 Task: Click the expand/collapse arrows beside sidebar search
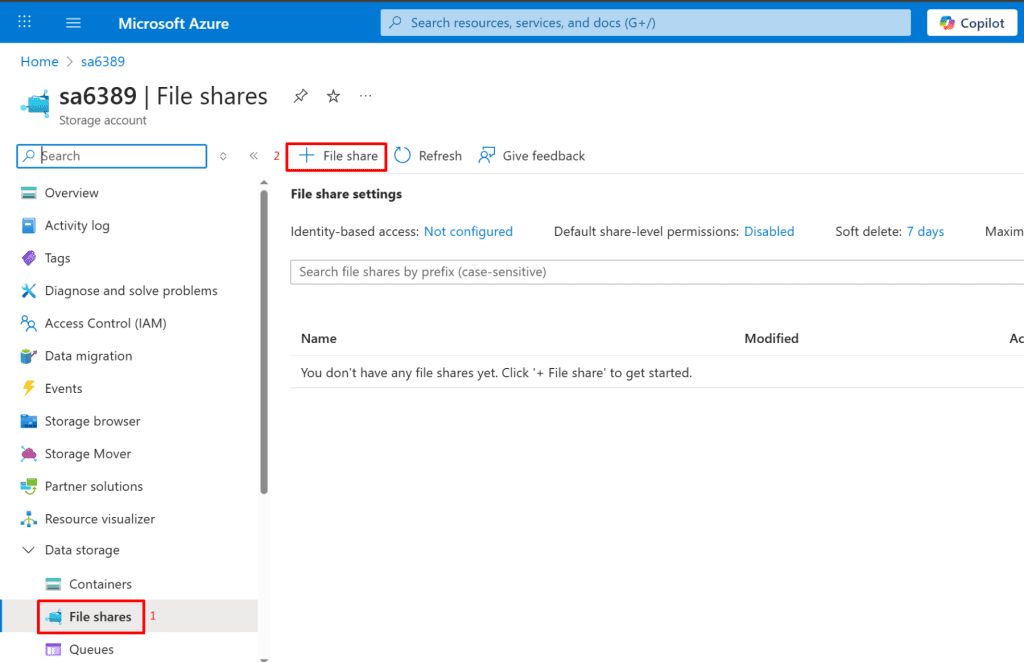223,156
